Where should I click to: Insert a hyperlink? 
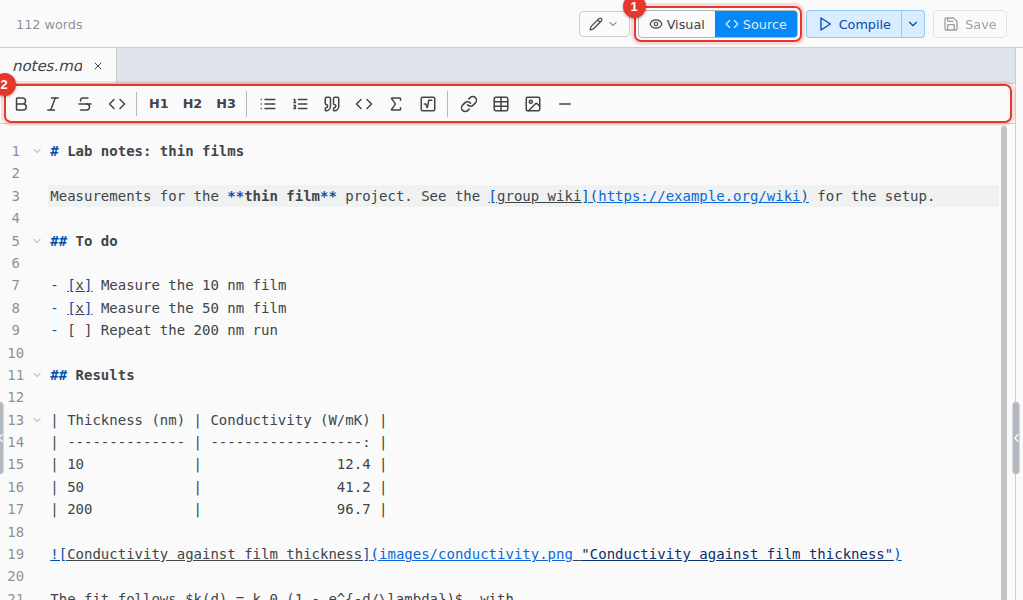click(468, 104)
